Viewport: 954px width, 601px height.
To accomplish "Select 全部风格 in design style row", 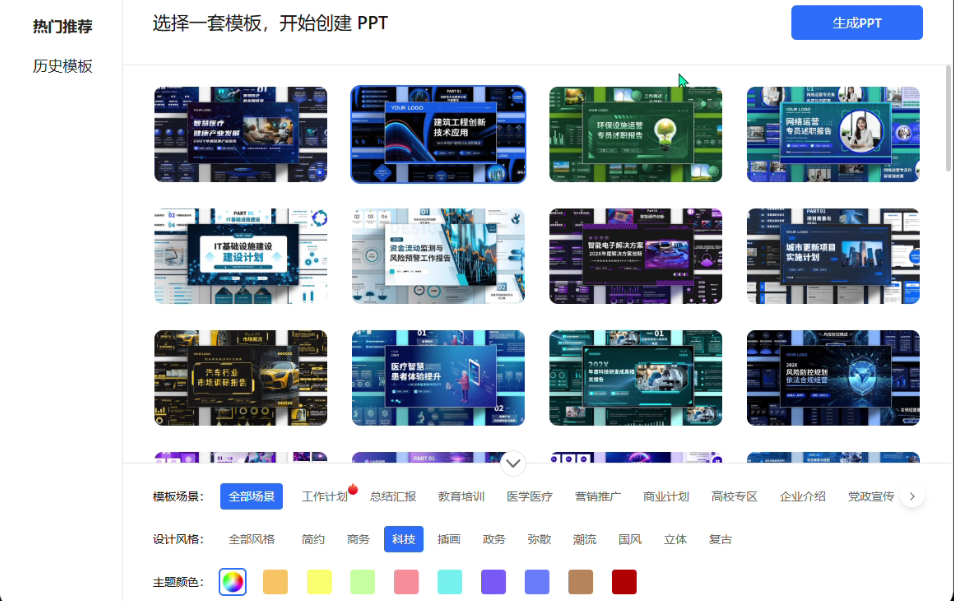I will click(251, 539).
